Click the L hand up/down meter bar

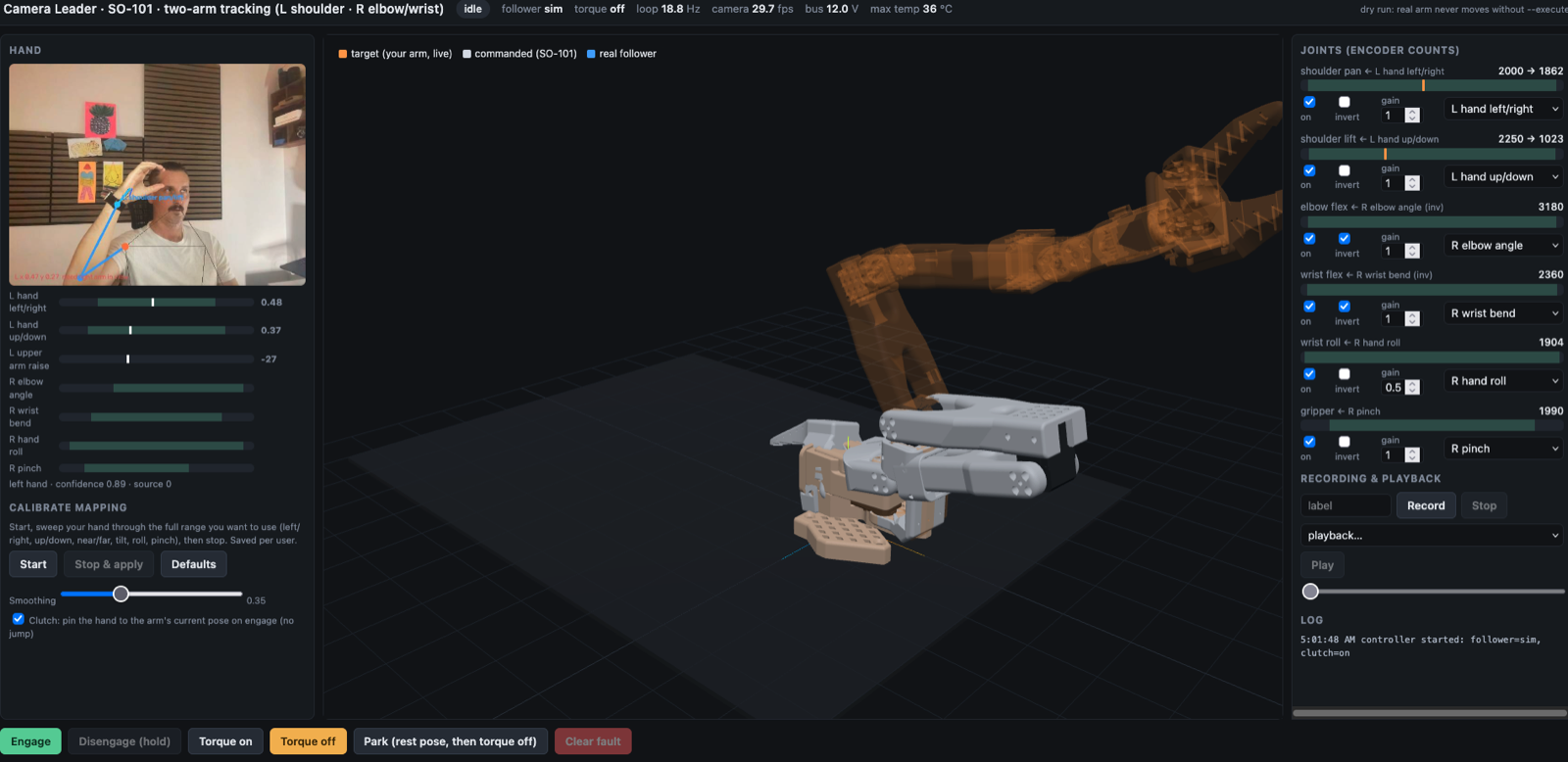(x=157, y=330)
